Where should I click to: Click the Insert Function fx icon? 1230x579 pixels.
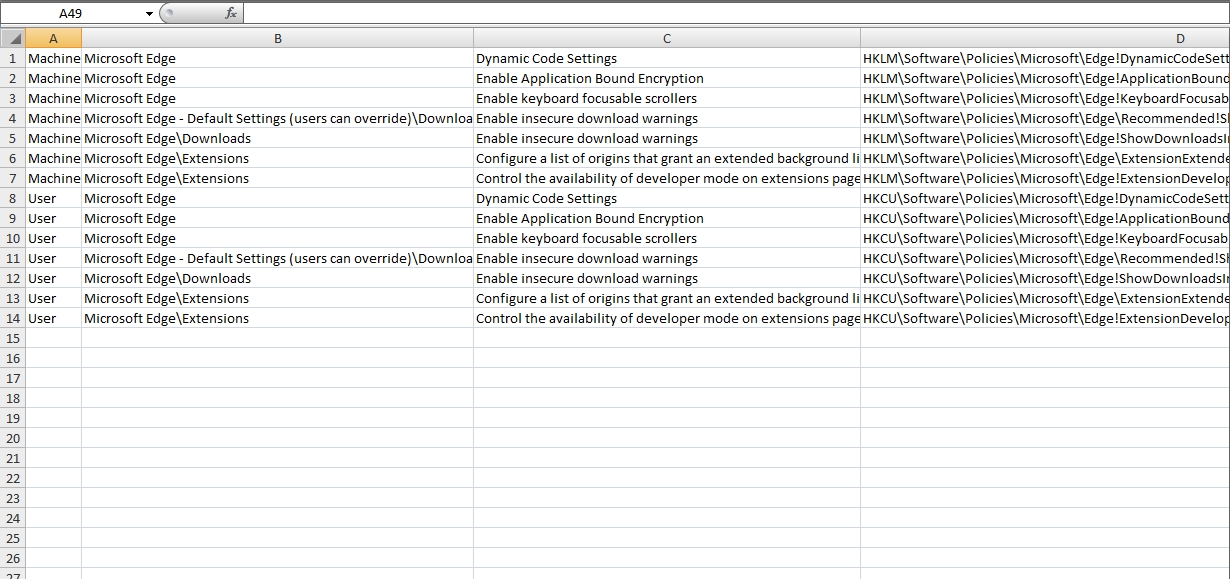pyautogui.click(x=231, y=13)
